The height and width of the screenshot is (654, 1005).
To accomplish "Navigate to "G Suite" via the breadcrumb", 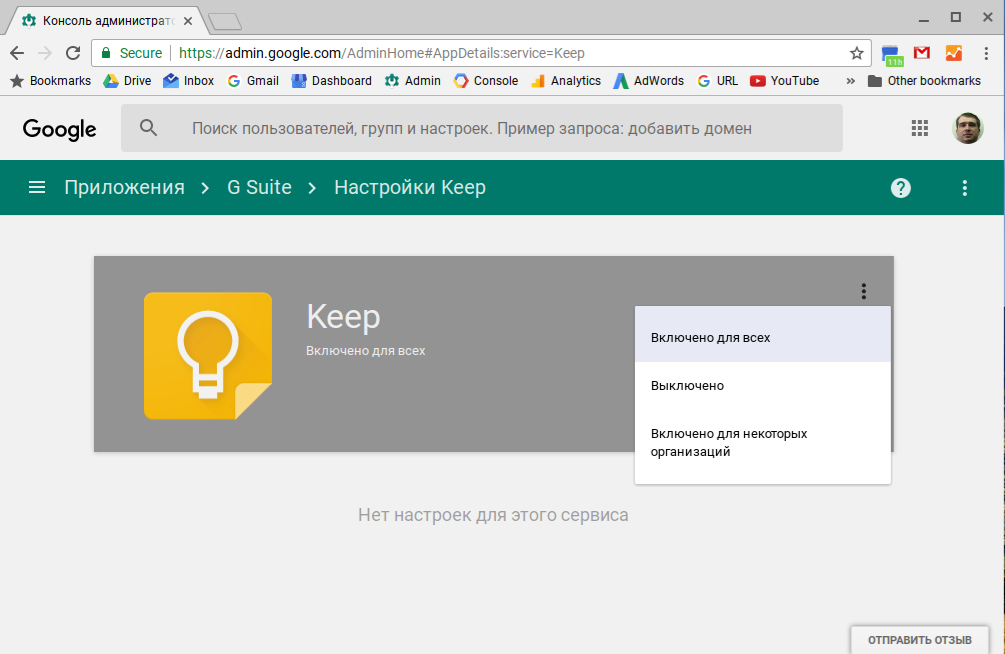I will pyautogui.click(x=259, y=187).
